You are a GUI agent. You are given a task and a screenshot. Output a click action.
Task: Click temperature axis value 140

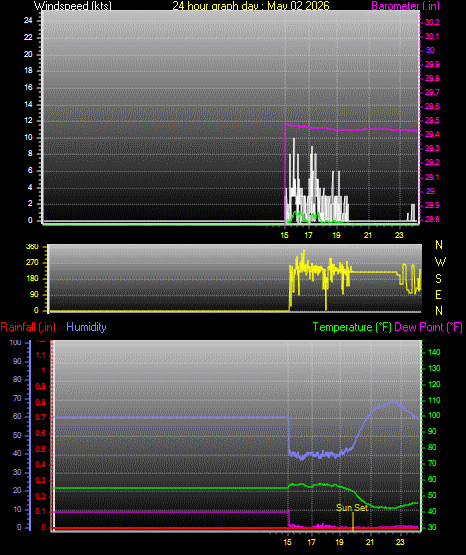coord(434,352)
